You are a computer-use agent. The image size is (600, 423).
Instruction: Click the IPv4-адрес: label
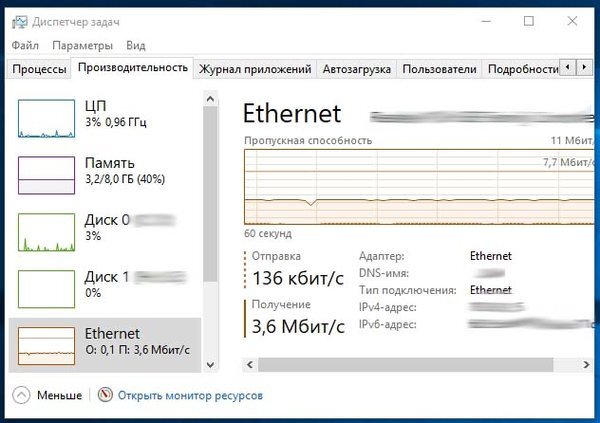(x=388, y=307)
